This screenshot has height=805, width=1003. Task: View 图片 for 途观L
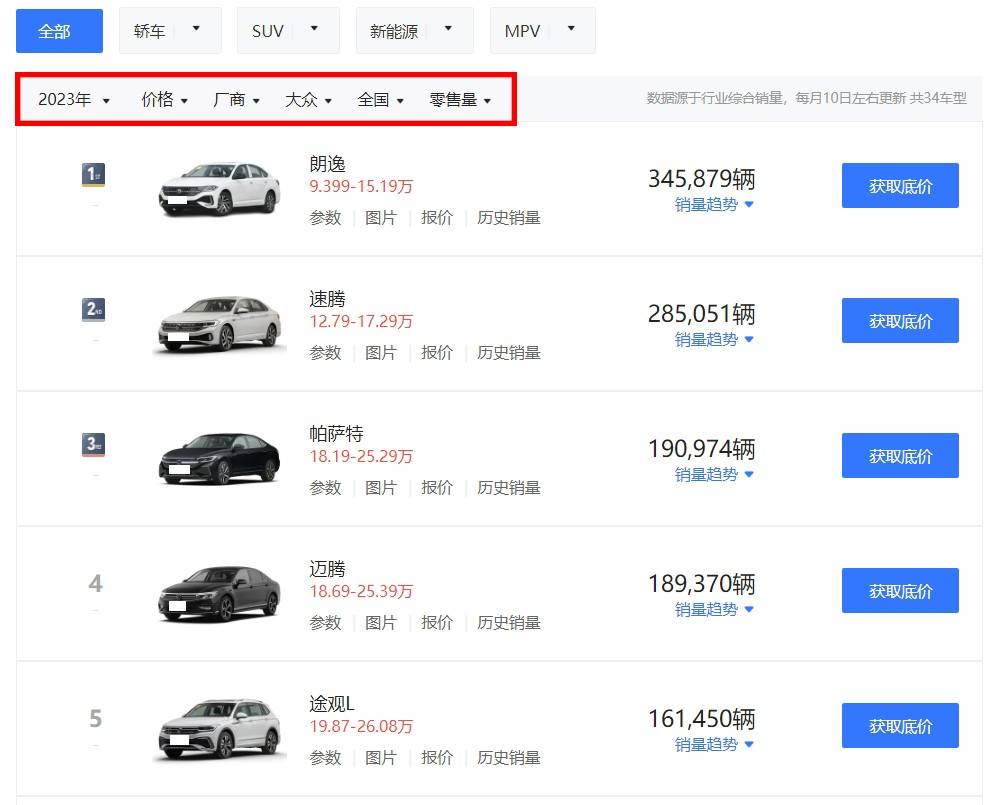381,758
